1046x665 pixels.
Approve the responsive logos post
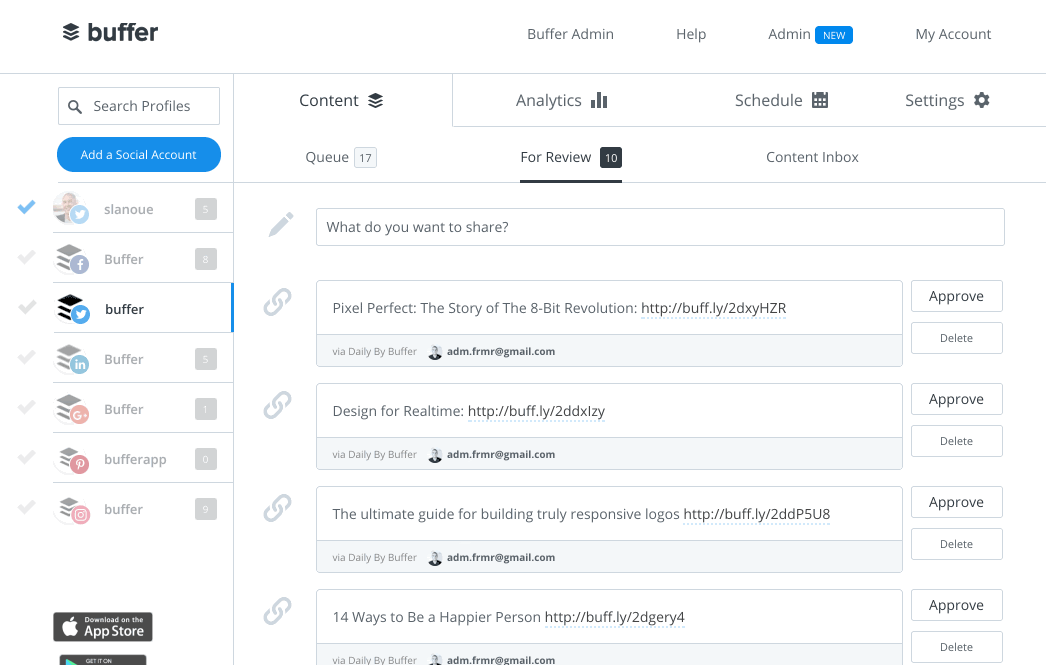[957, 502]
